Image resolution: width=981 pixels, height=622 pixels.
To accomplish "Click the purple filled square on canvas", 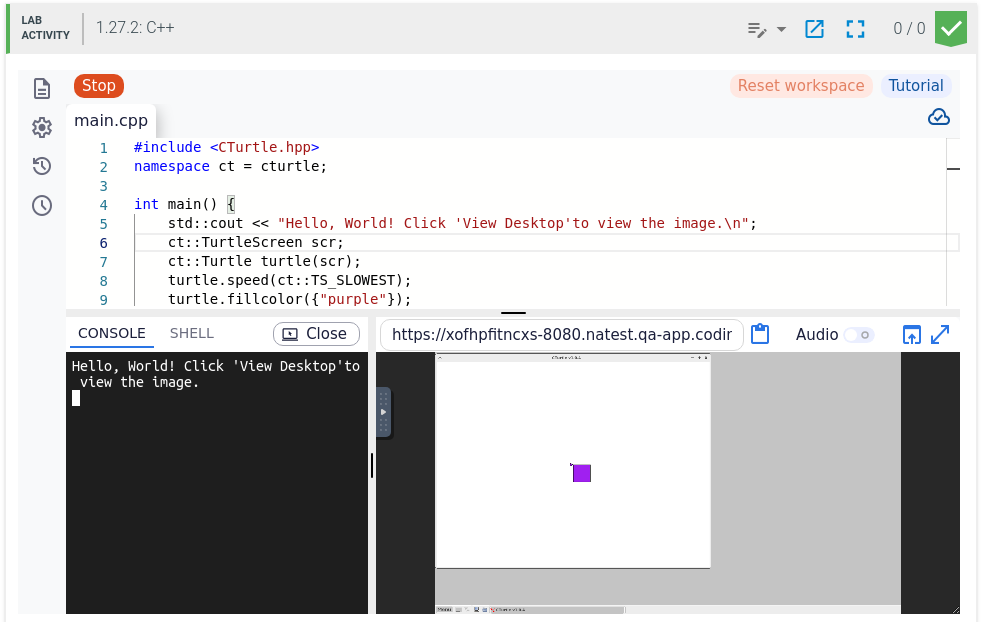I will pos(581,473).
